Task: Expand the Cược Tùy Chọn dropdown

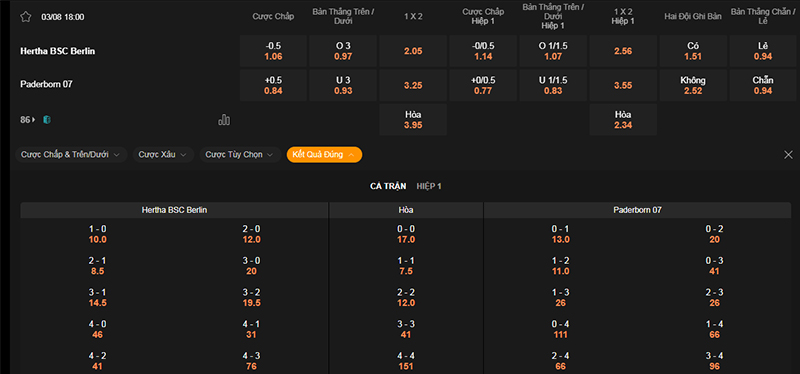Action: click(x=240, y=155)
